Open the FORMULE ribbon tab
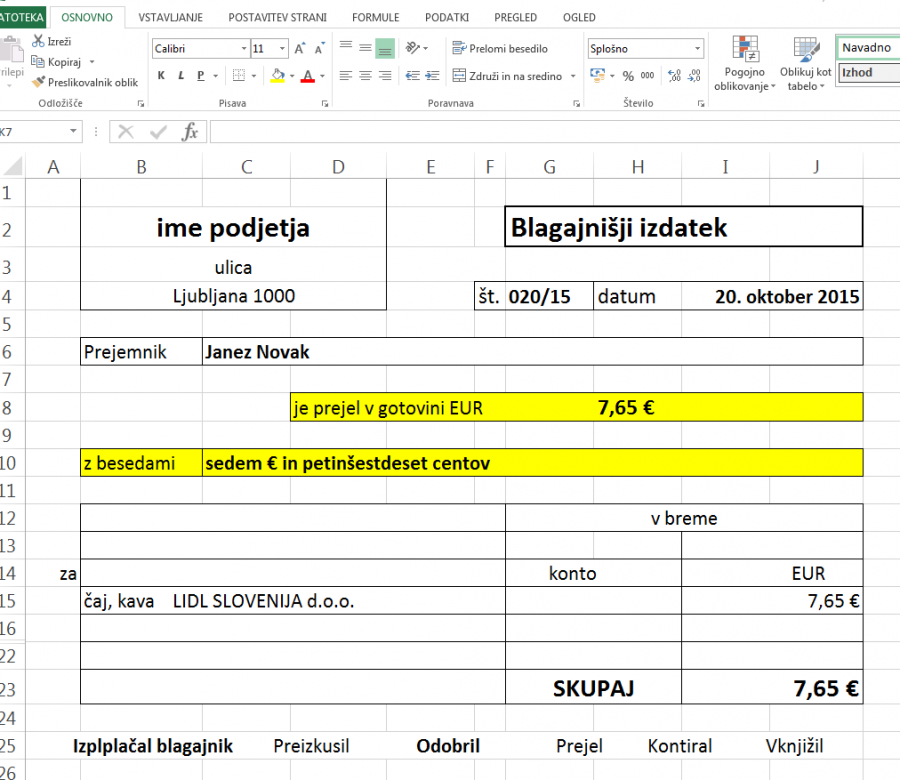The image size is (900, 780). click(x=375, y=17)
